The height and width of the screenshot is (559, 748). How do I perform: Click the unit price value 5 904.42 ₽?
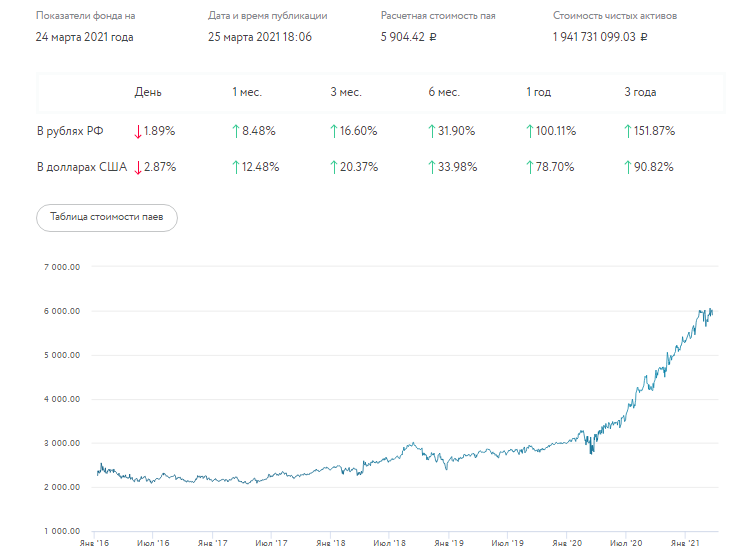pos(417,37)
